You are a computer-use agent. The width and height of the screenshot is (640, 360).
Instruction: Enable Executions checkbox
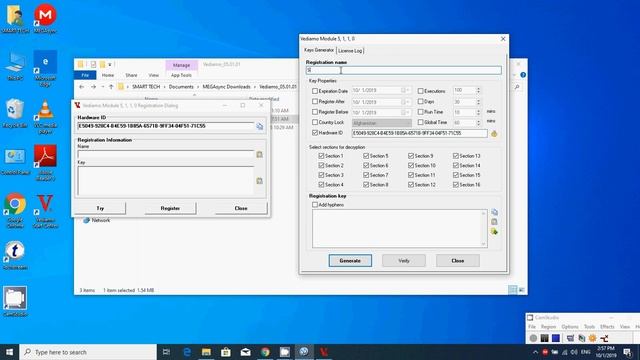point(420,91)
